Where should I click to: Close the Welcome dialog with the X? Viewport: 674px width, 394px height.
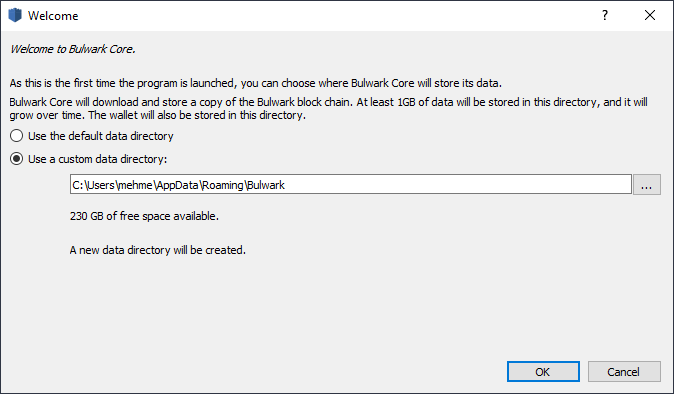click(650, 15)
